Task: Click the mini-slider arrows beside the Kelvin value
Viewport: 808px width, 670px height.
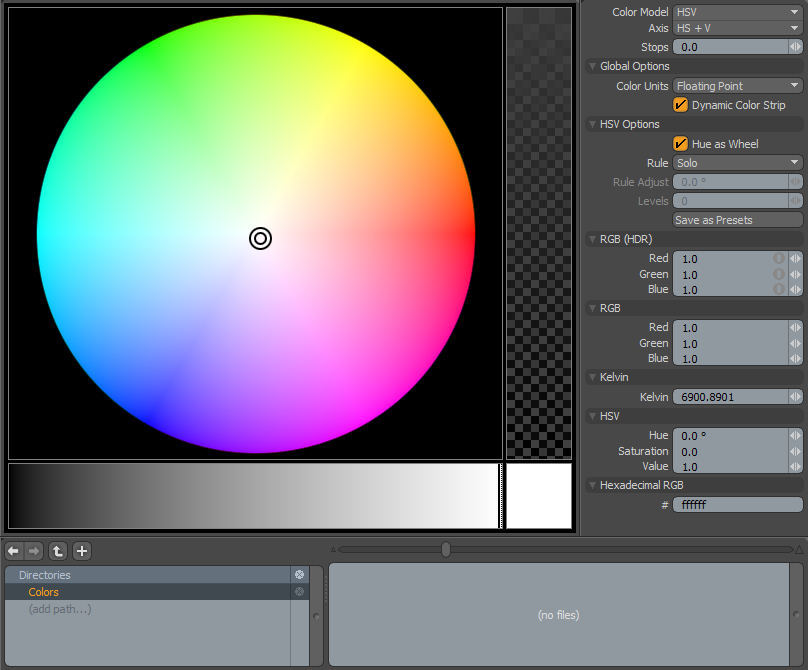Action: point(795,396)
